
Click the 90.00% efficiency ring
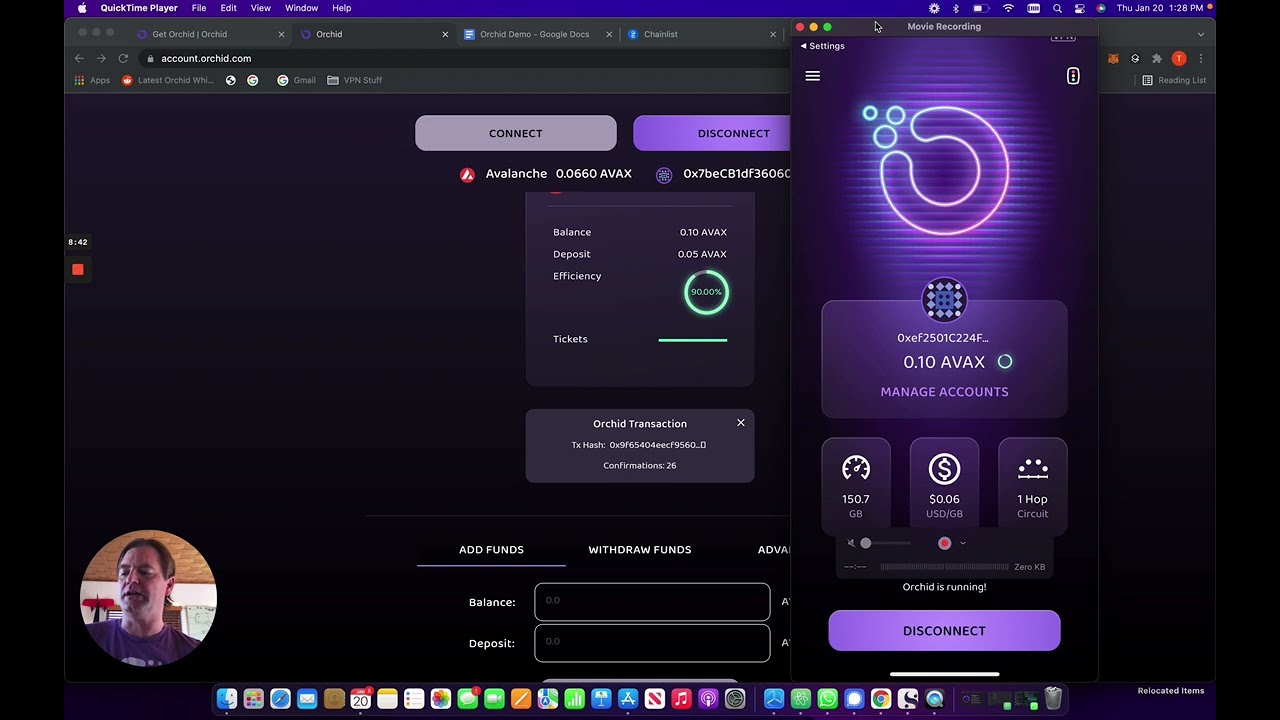706,292
